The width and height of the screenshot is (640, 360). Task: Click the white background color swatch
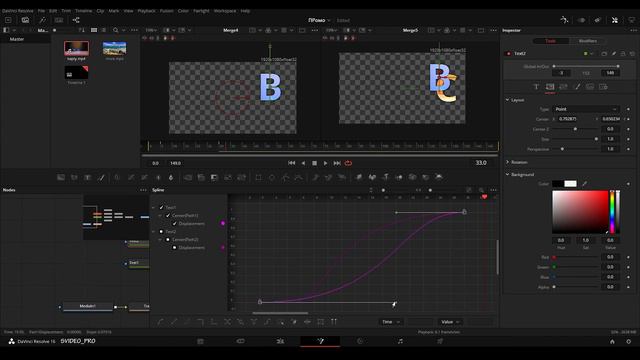(570, 184)
